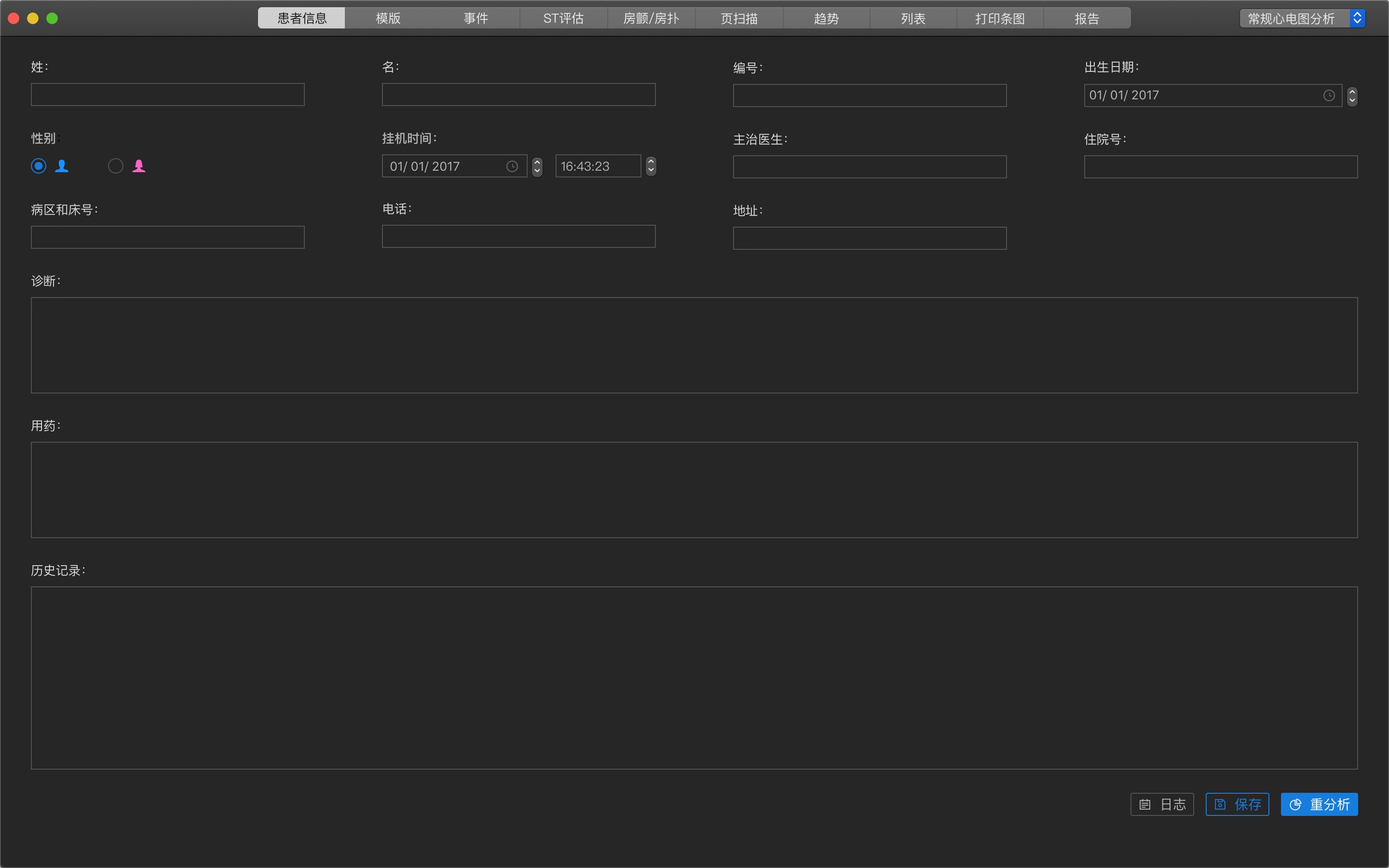Click the 日志 log button

1162,804
